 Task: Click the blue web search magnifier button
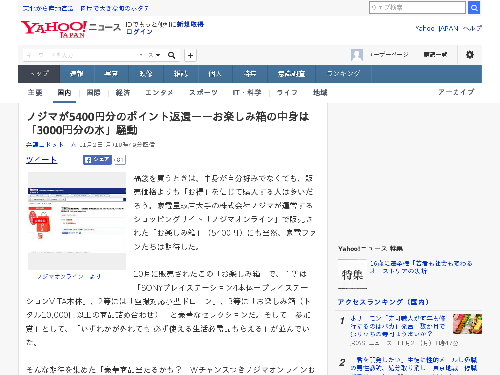pyautogui.click(x=474, y=7)
